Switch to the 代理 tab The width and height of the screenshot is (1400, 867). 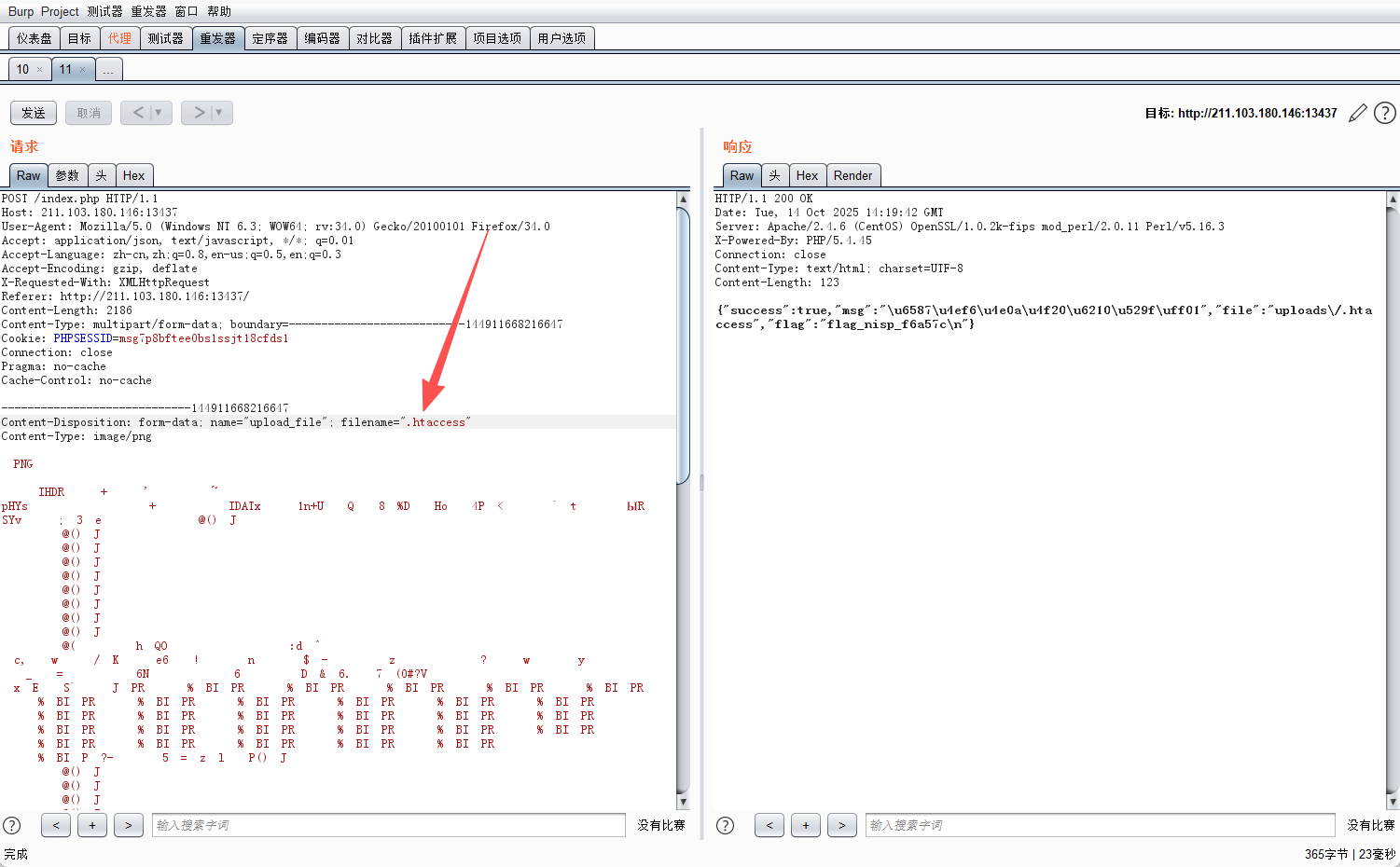click(119, 38)
